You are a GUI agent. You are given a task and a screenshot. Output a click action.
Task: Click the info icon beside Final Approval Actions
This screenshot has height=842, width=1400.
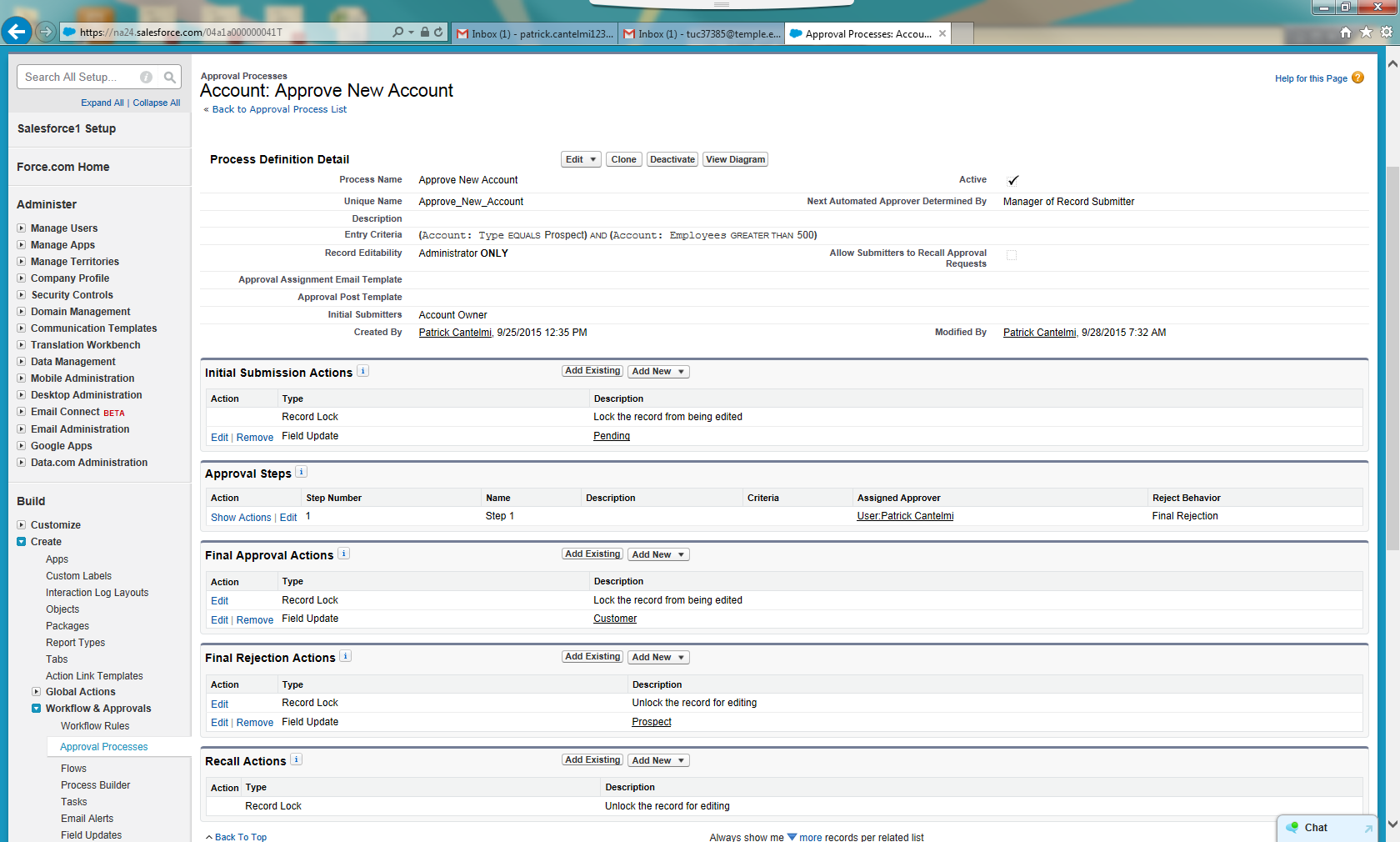click(x=343, y=553)
